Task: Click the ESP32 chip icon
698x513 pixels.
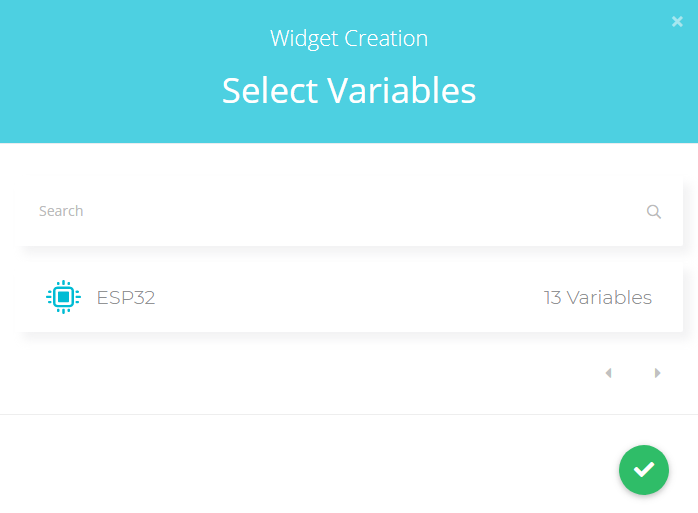Action: [x=63, y=297]
